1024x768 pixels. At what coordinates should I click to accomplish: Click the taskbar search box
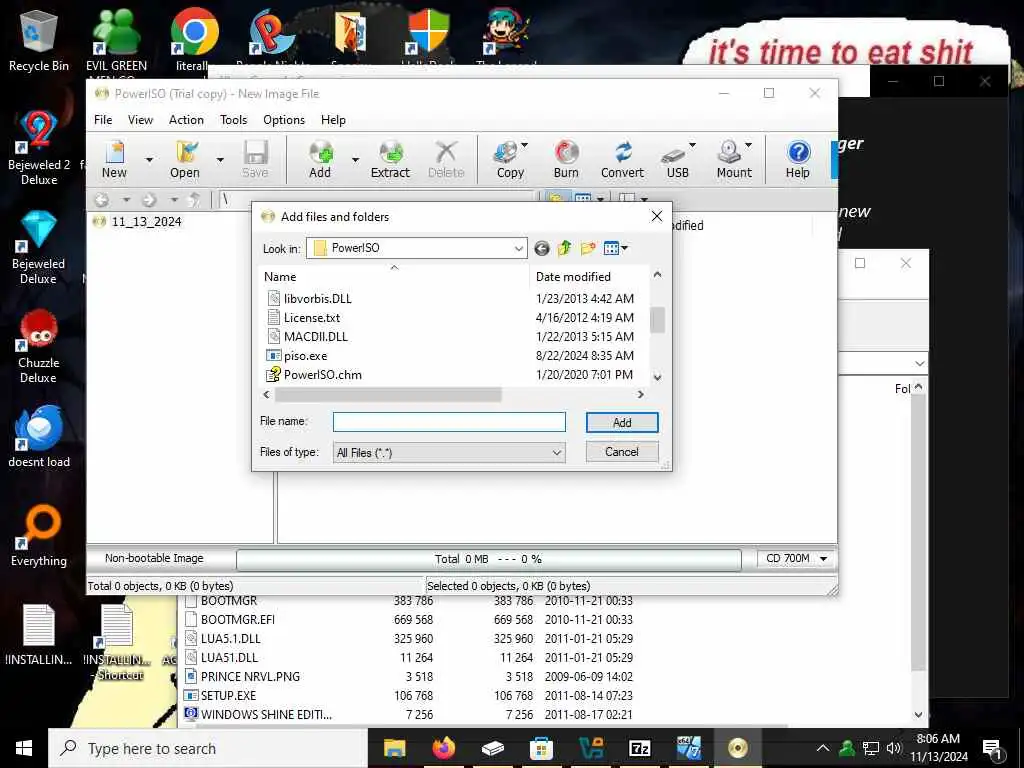[x=208, y=748]
